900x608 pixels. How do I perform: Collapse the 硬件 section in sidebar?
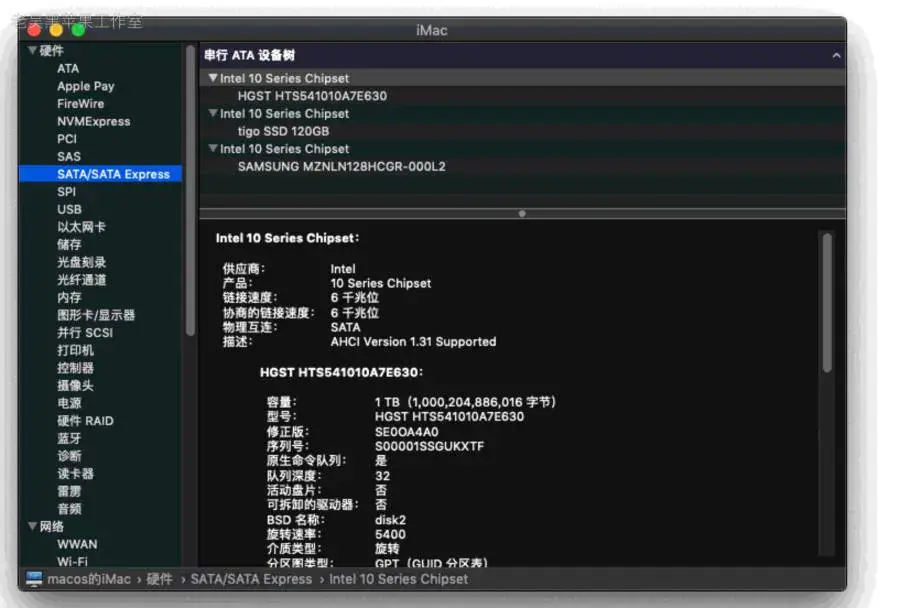coord(33,51)
